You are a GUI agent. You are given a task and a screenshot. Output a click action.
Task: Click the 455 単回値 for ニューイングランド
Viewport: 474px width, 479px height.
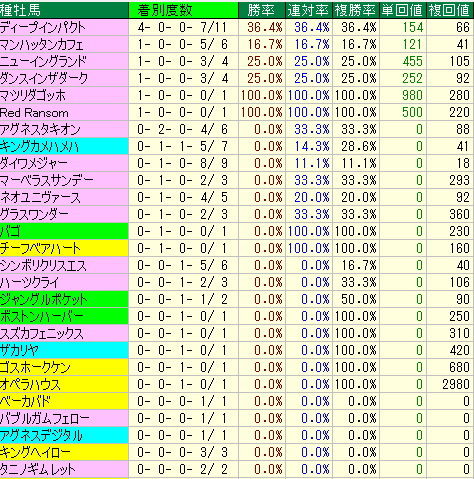(x=413, y=61)
